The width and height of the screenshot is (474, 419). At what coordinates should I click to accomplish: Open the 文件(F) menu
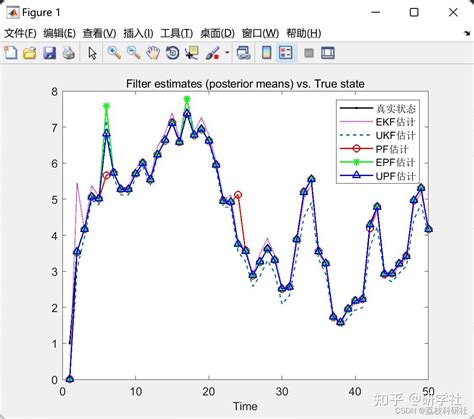pyautogui.click(x=20, y=33)
